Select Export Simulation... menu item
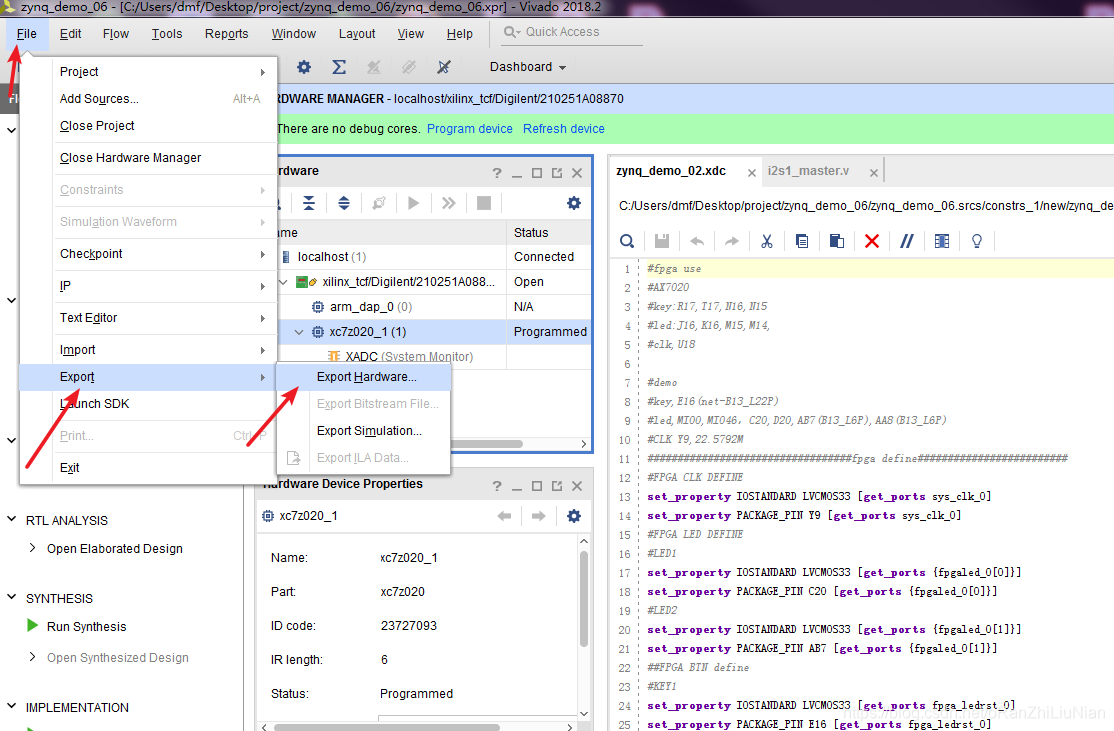 tap(364, 431)
